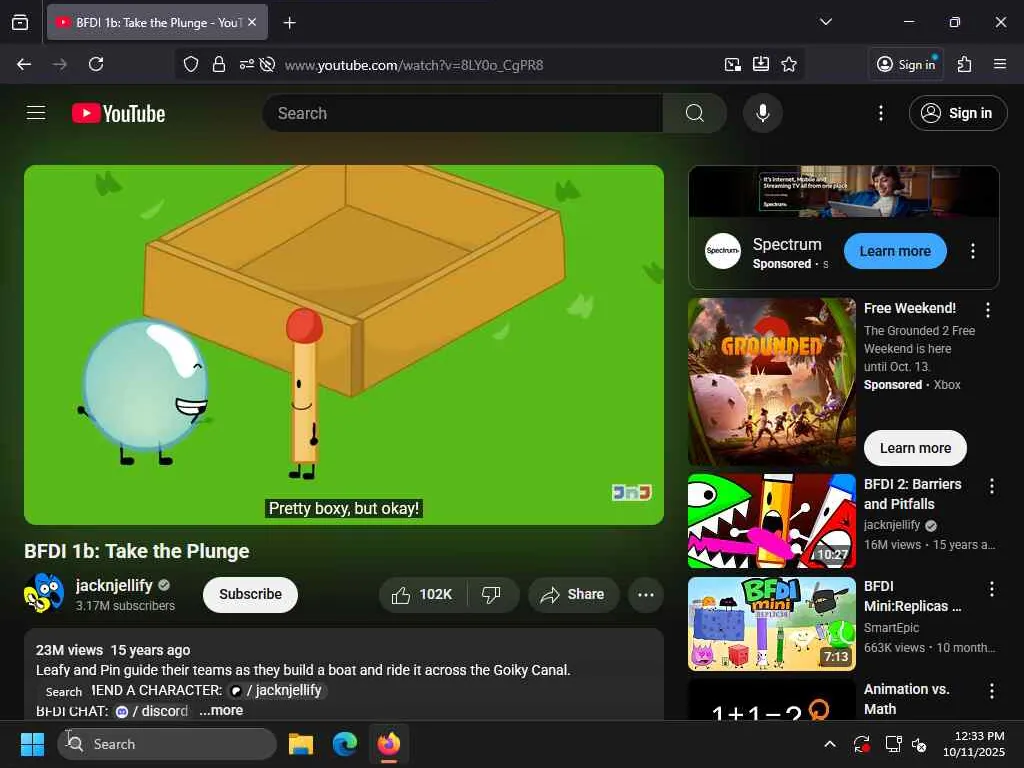1024x768 pixels.
Task: Start voice search with the microphone icon
Action: coord(762,113)
